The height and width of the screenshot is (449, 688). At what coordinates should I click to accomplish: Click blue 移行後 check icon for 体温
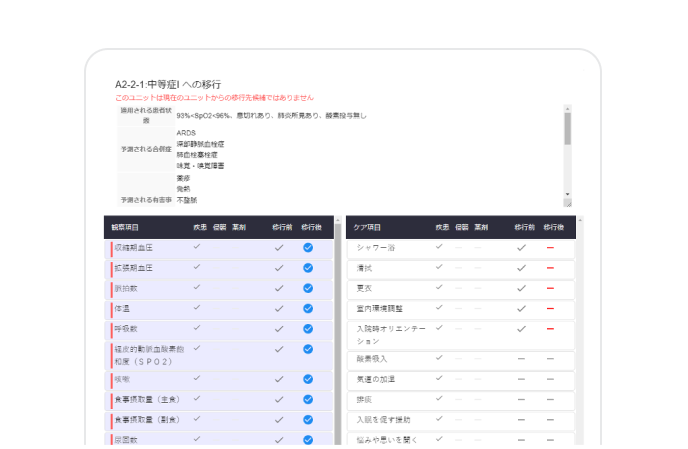[308, 309]
